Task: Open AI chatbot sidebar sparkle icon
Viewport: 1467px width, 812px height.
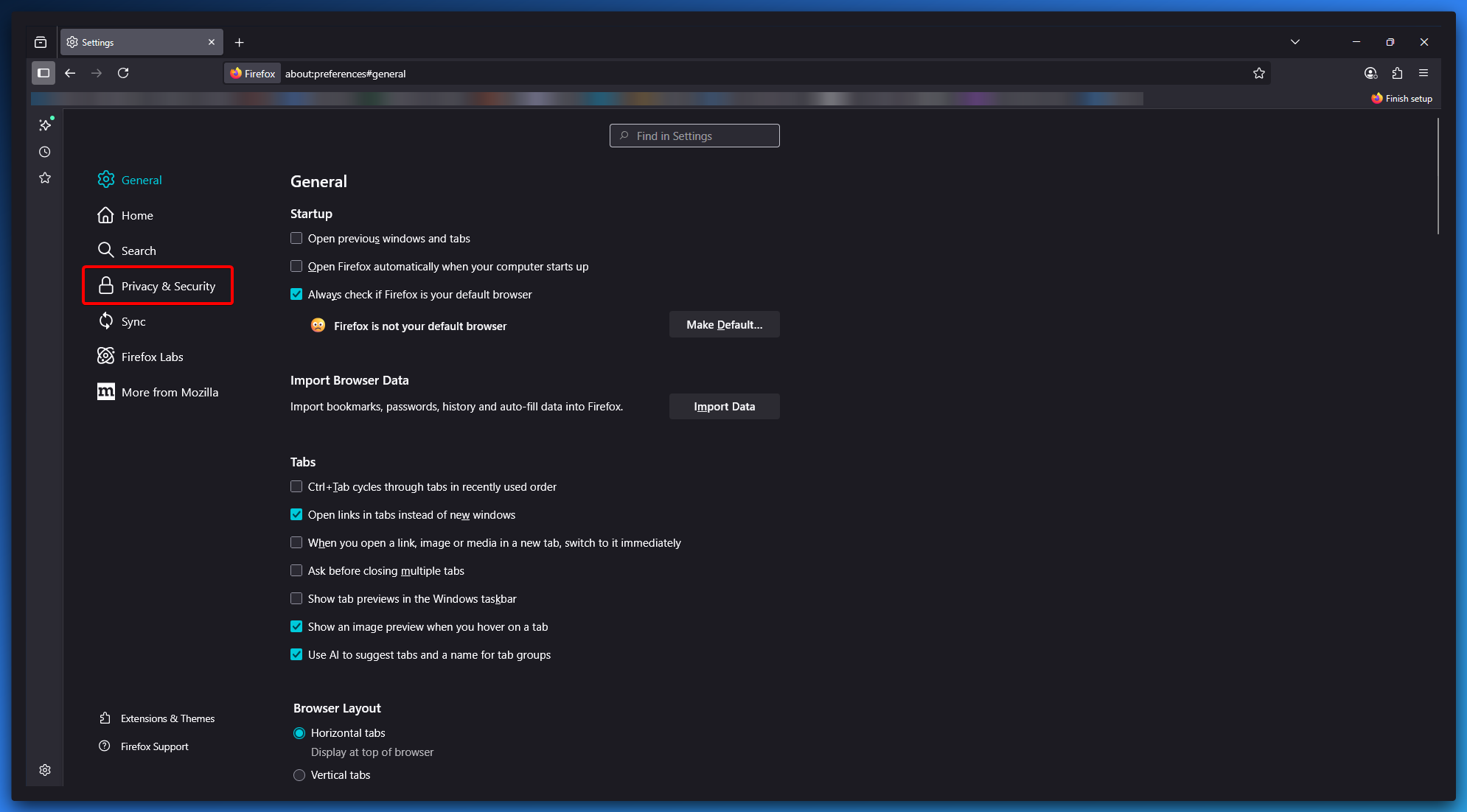Action: [45, 125]
